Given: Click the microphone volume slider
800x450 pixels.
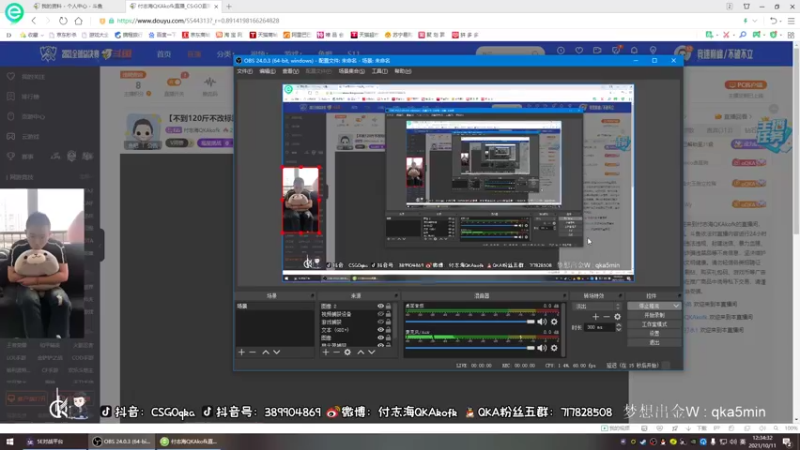Looking at the screenshot, I should click(x=470, y=348).
